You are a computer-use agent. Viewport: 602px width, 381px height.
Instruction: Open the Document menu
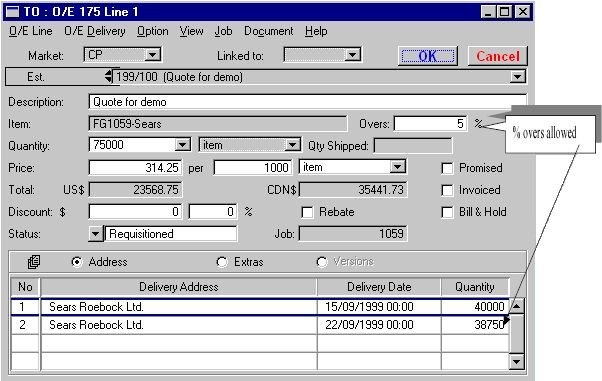(268, 31)
